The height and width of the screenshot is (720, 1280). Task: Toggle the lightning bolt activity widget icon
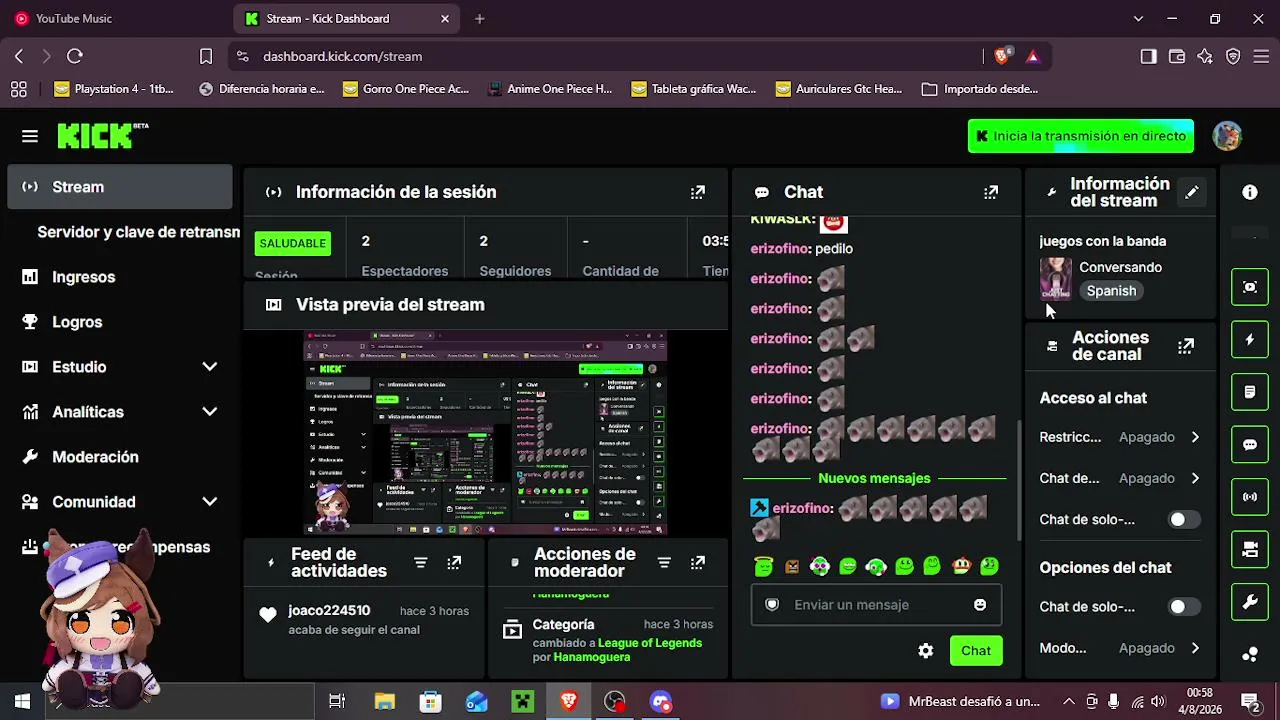(1250, 340)
